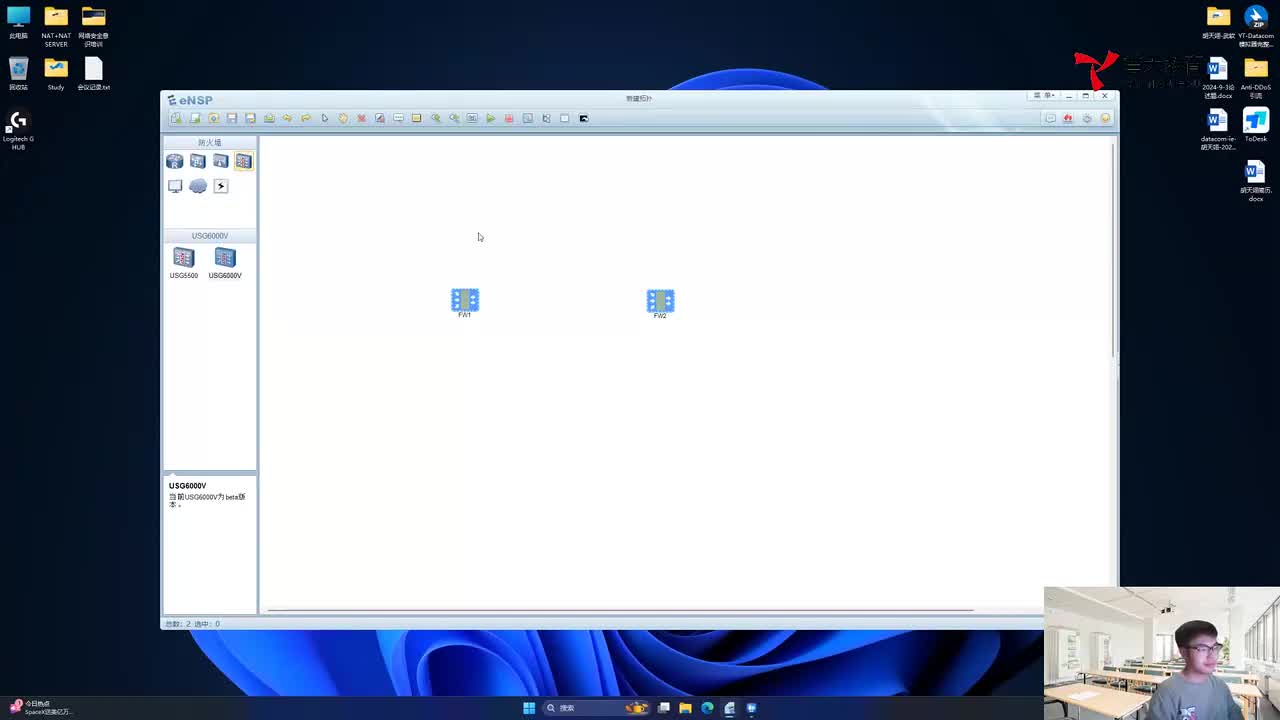Open the forum chat icon in toolbar

(1050, 118)
